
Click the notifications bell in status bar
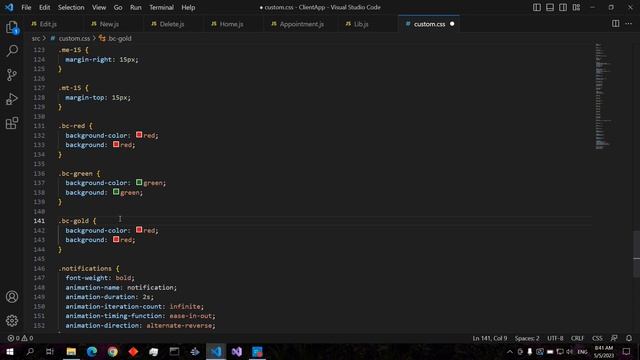(629, 338)
